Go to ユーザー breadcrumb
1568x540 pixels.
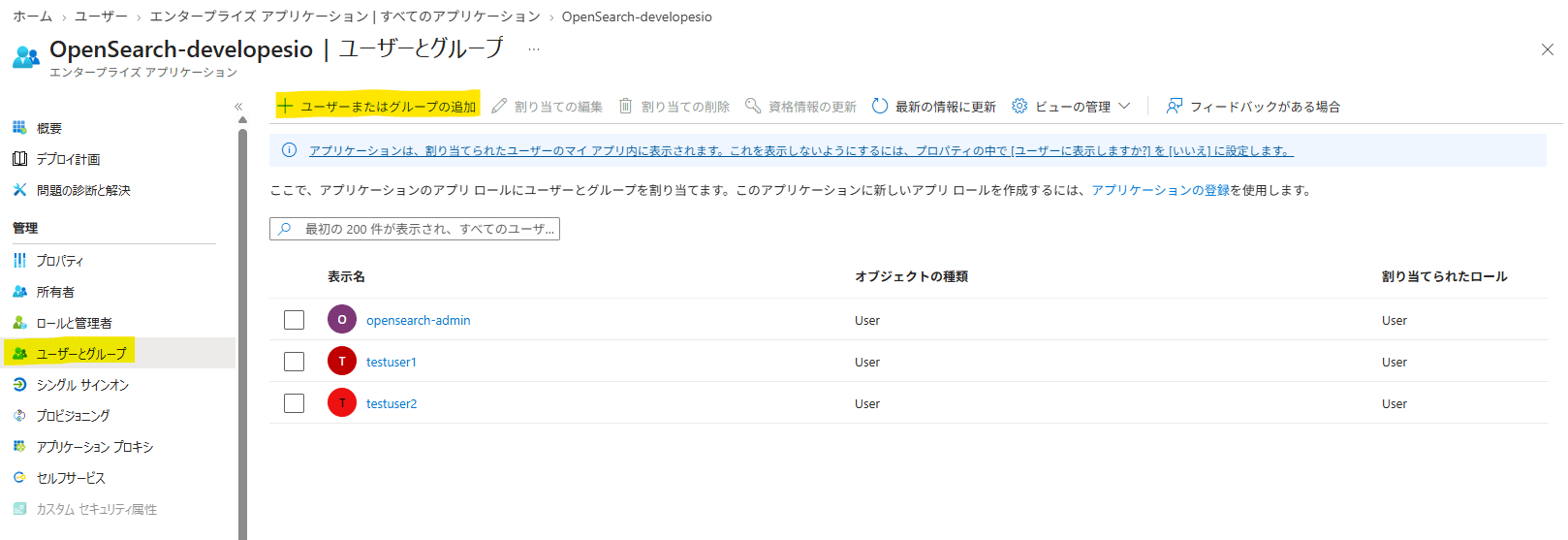(101, 16)
